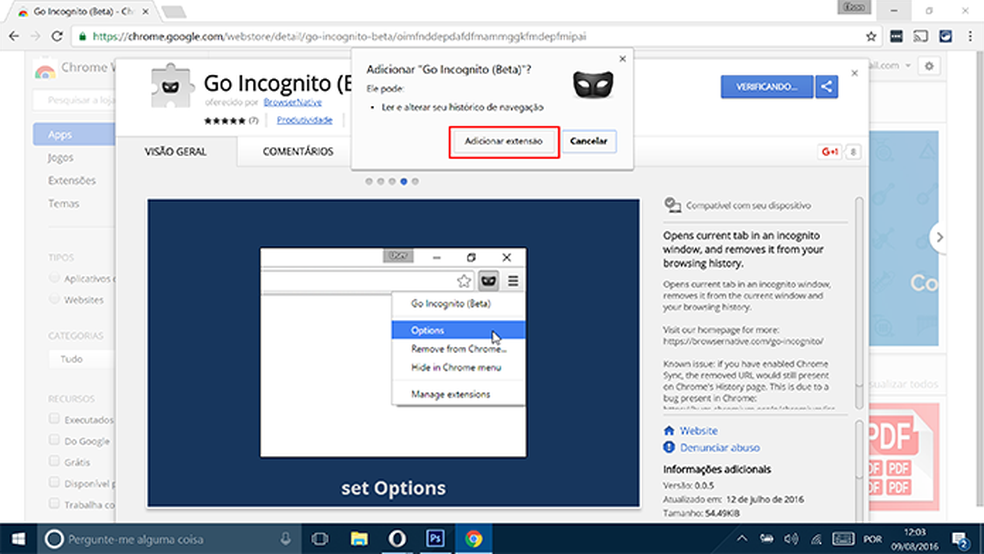This screenshot has height=554, width=984.
Task: Bookmark this page with star icon
Action: point(871,36)
